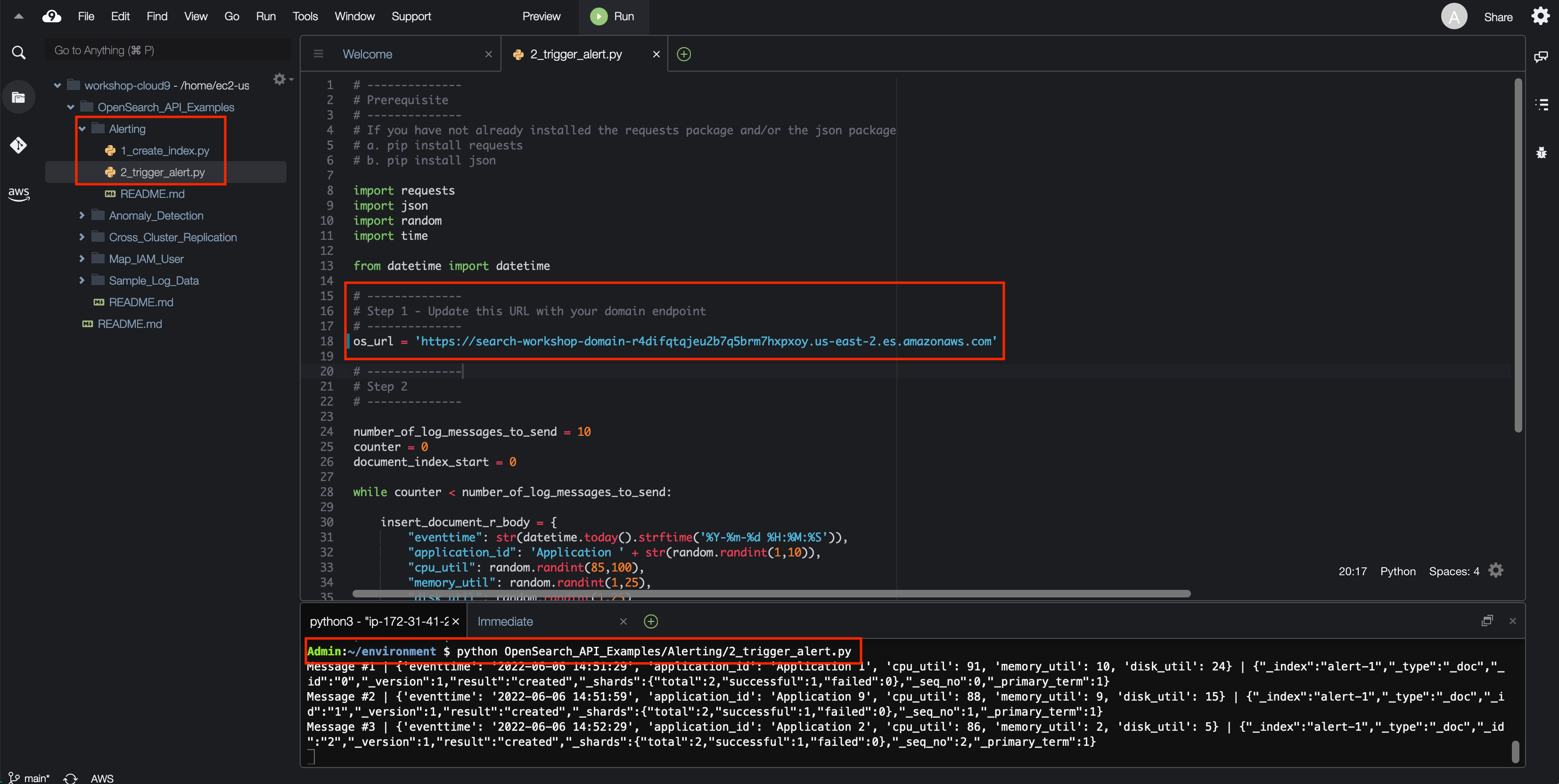Screen dimensions: 1559x784
Task: Open the Edit menu
Action: click(120, 16)
